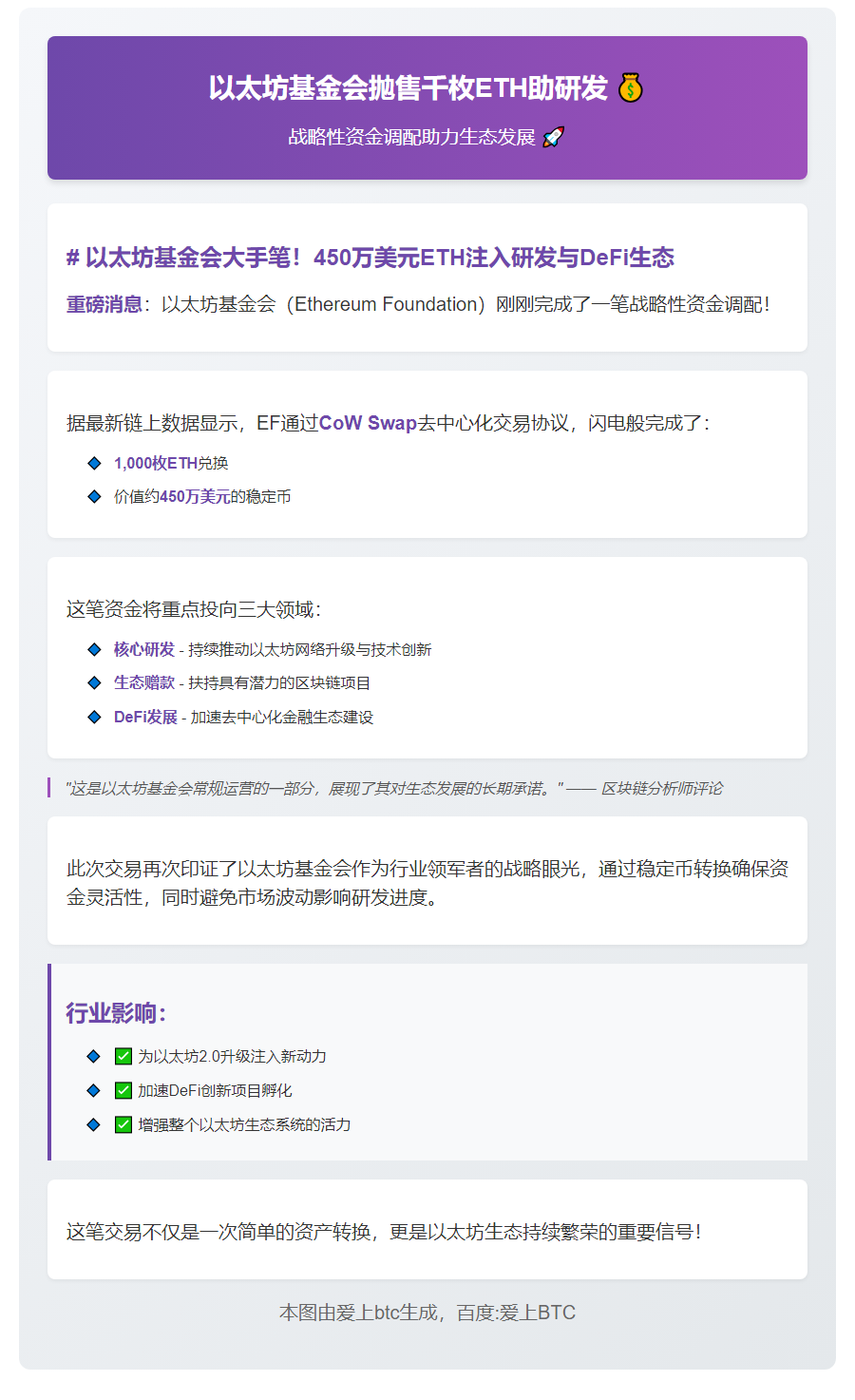Screen dimensions: 855x1400
Task: Click the text 为以太坊2.0升级注入新动力
Action: [232, 1056]
